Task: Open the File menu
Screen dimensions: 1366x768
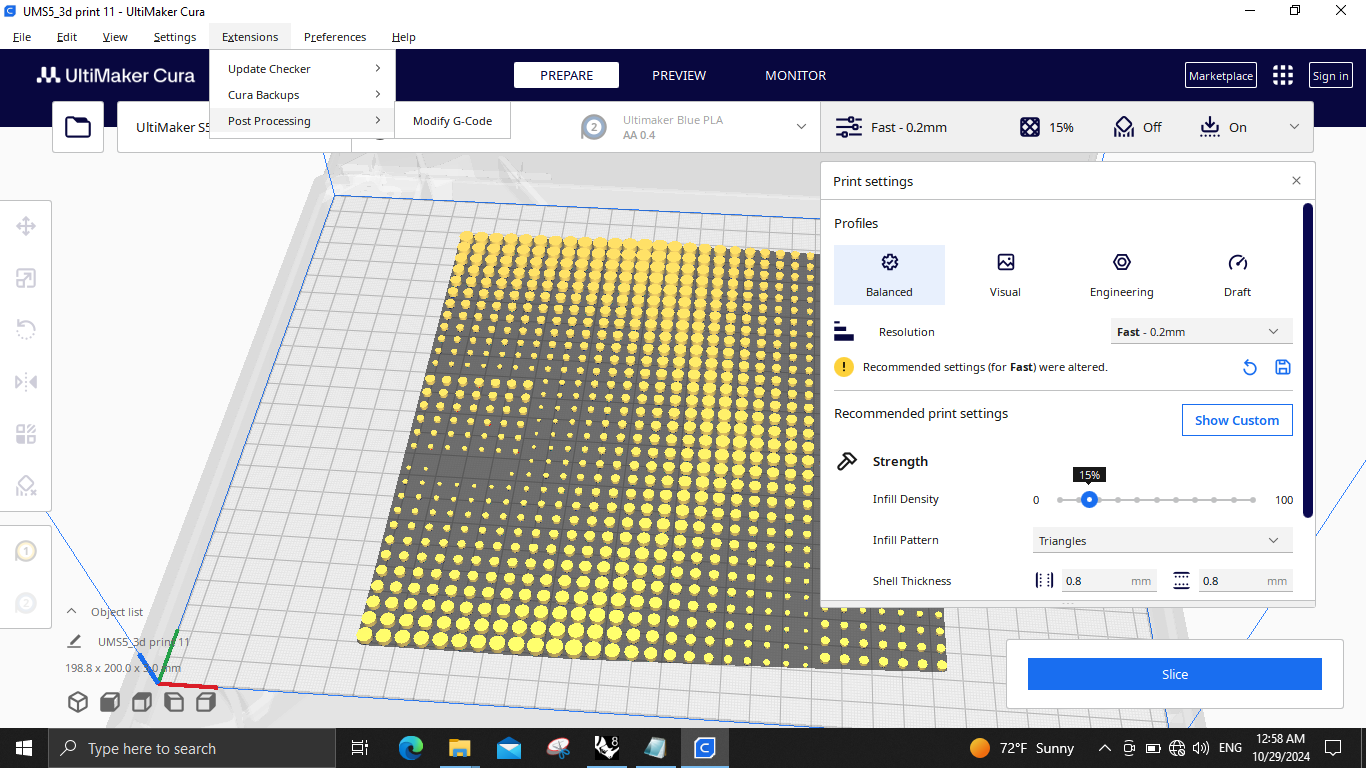Action: tap(22, 37)
